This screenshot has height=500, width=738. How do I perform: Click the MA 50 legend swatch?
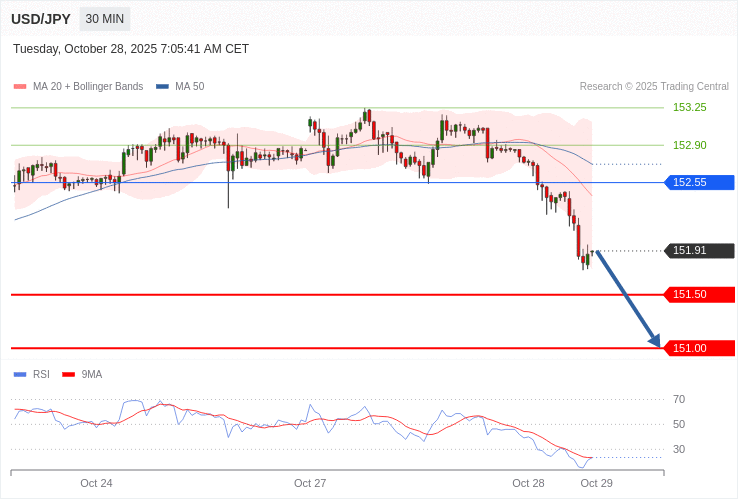pyautogui.click(x=162, y=87)
